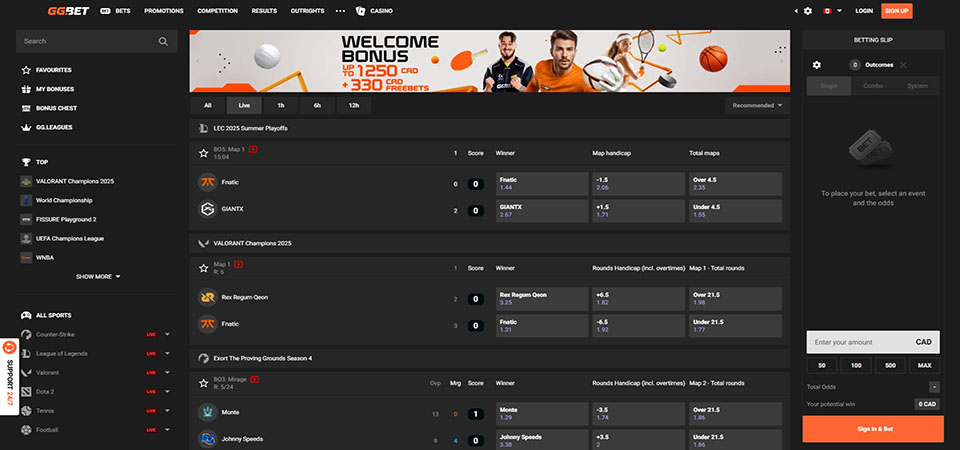This screenshot has width=960, height=450.
Task: Click the Support 24/7 widget
Action: [x=9, y=377]
